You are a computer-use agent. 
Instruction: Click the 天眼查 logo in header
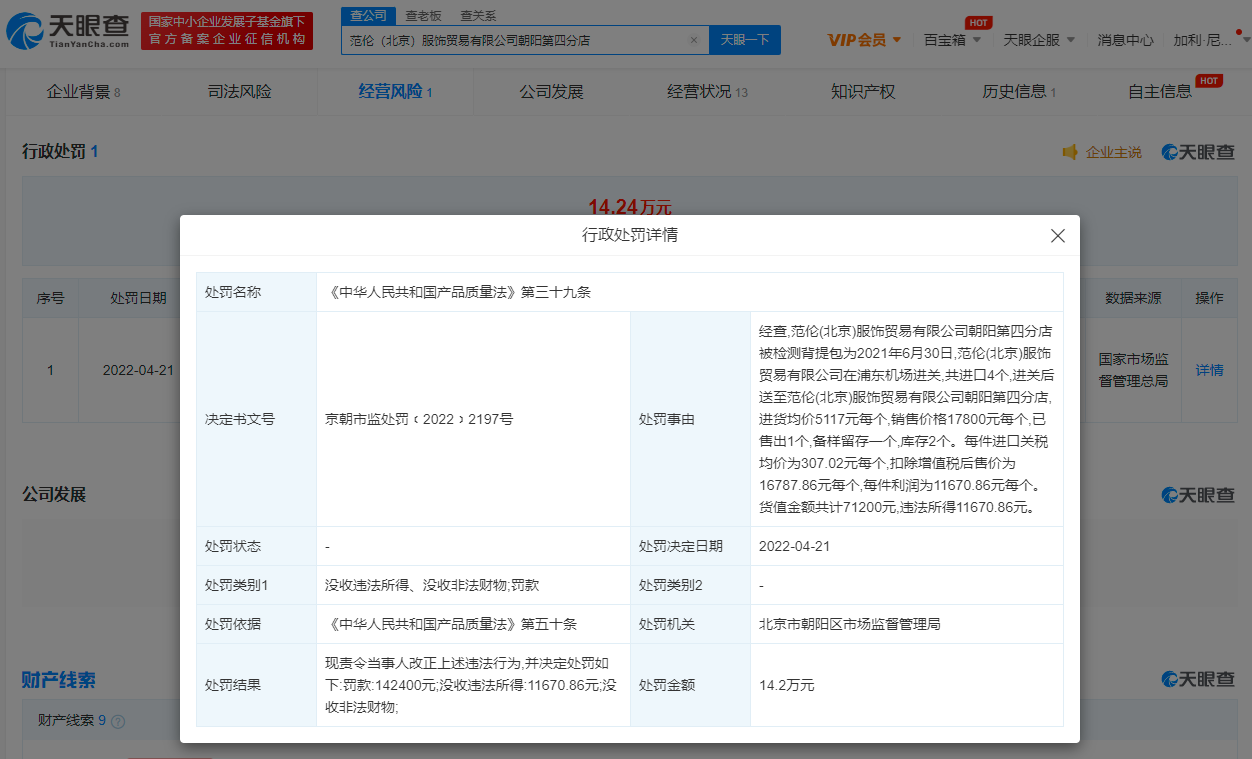(x=68, y=31)
